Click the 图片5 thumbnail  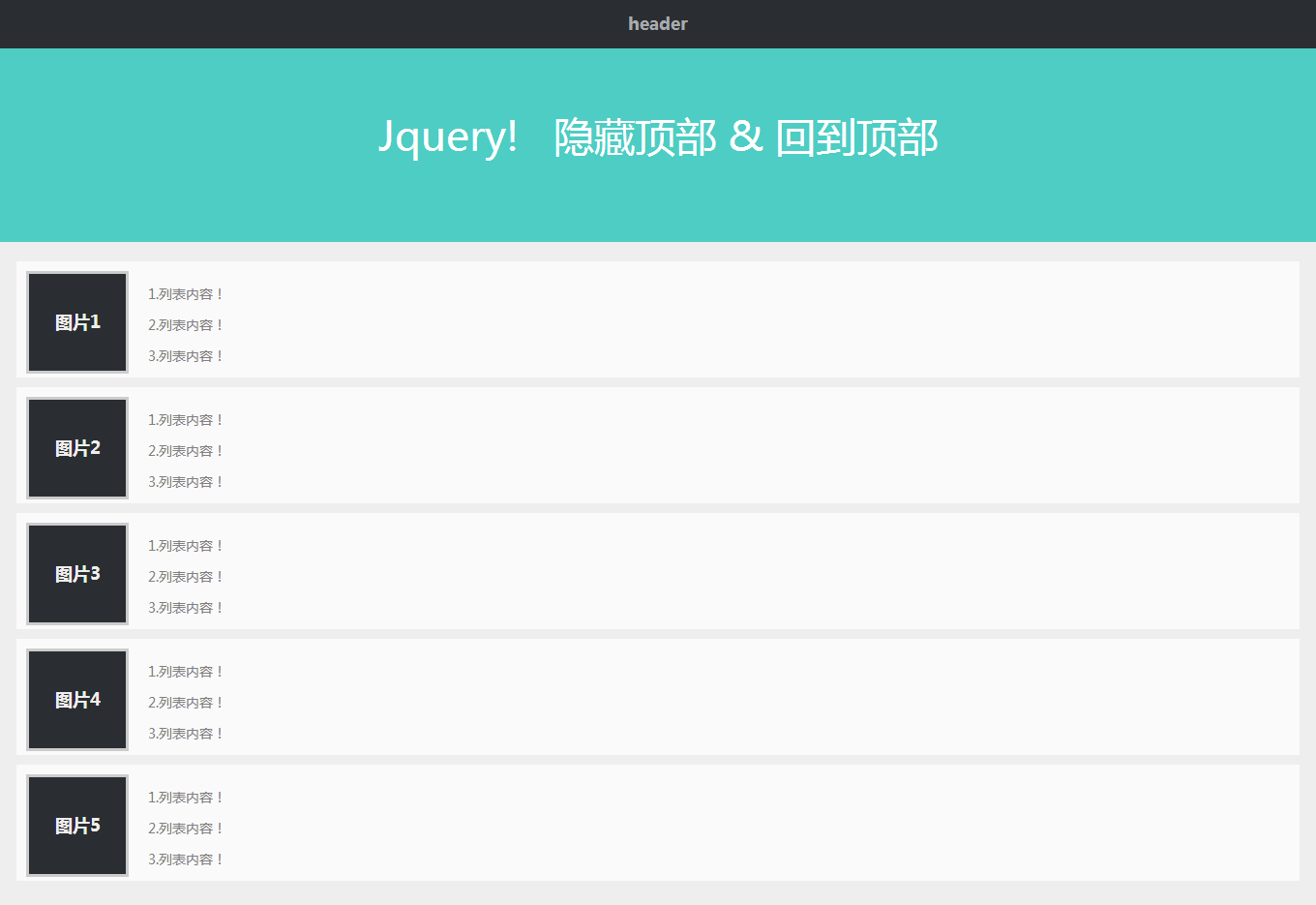tap(77, 826)
